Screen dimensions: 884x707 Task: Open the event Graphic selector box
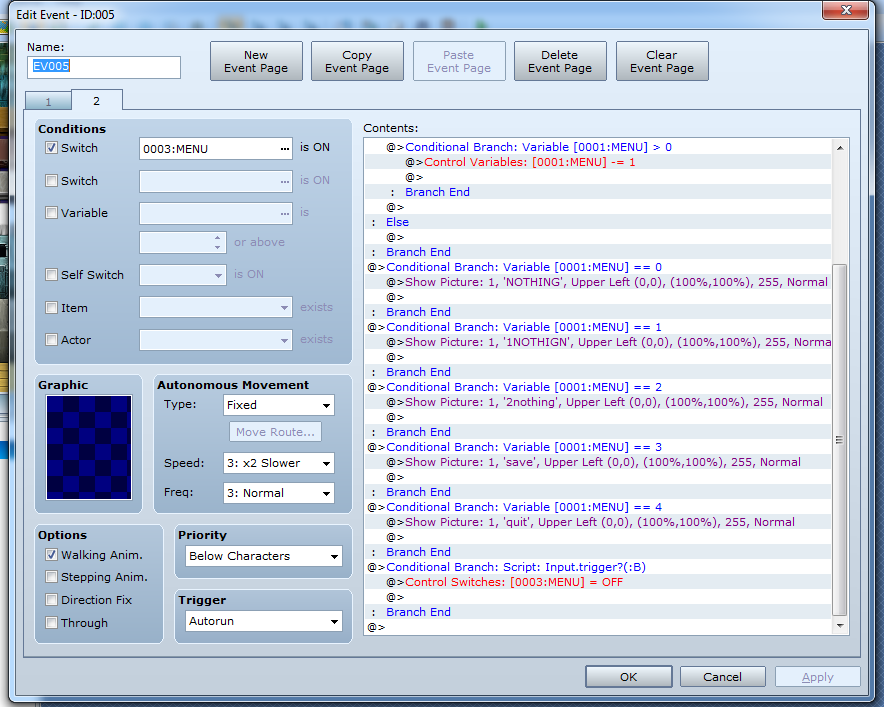point(89,448)
